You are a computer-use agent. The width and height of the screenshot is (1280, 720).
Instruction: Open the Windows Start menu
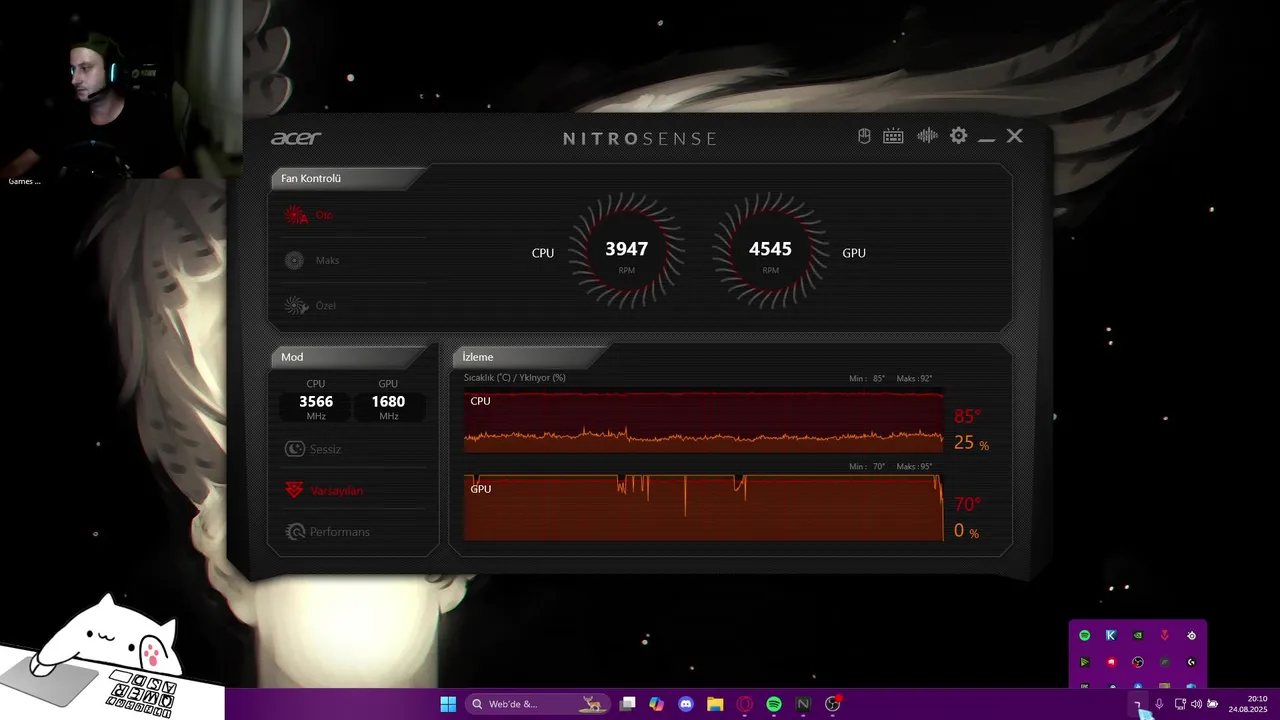coord(448,704)
